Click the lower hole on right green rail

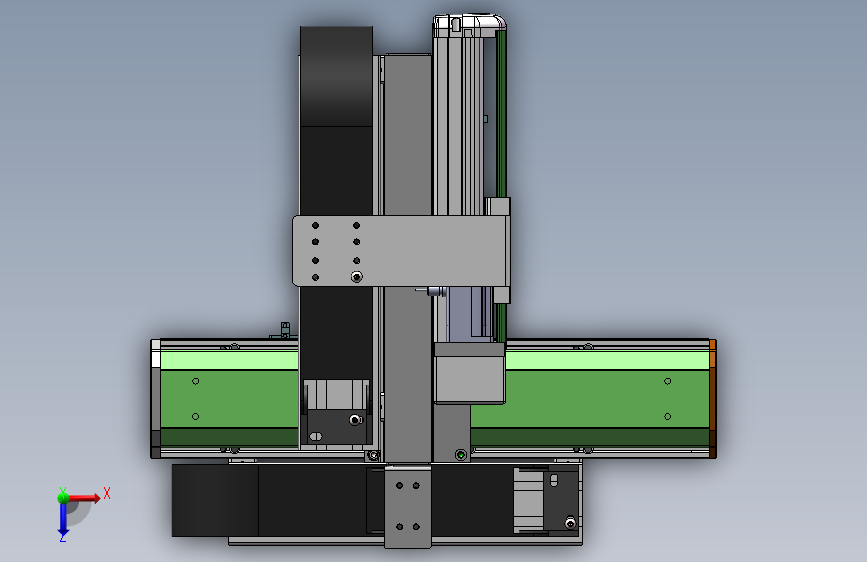(x=667, y=417)
